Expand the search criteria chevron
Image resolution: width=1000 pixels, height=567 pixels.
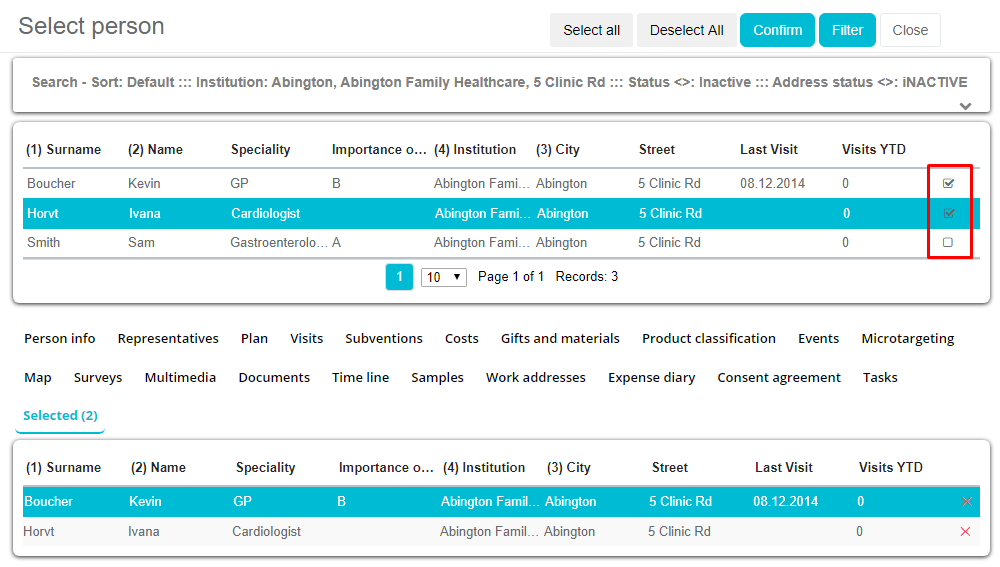964,105
